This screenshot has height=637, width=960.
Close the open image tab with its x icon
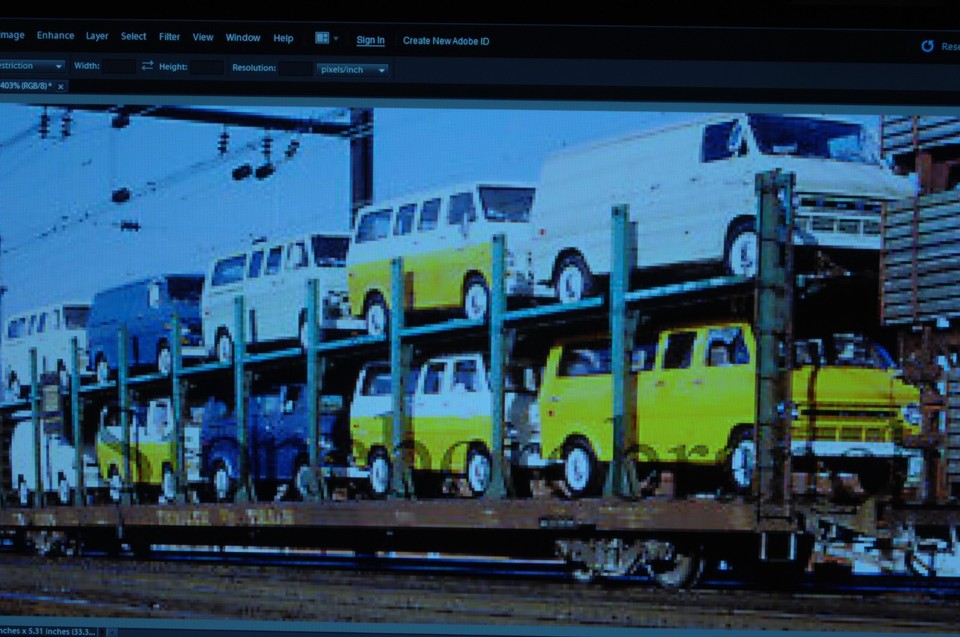[59, 87]
